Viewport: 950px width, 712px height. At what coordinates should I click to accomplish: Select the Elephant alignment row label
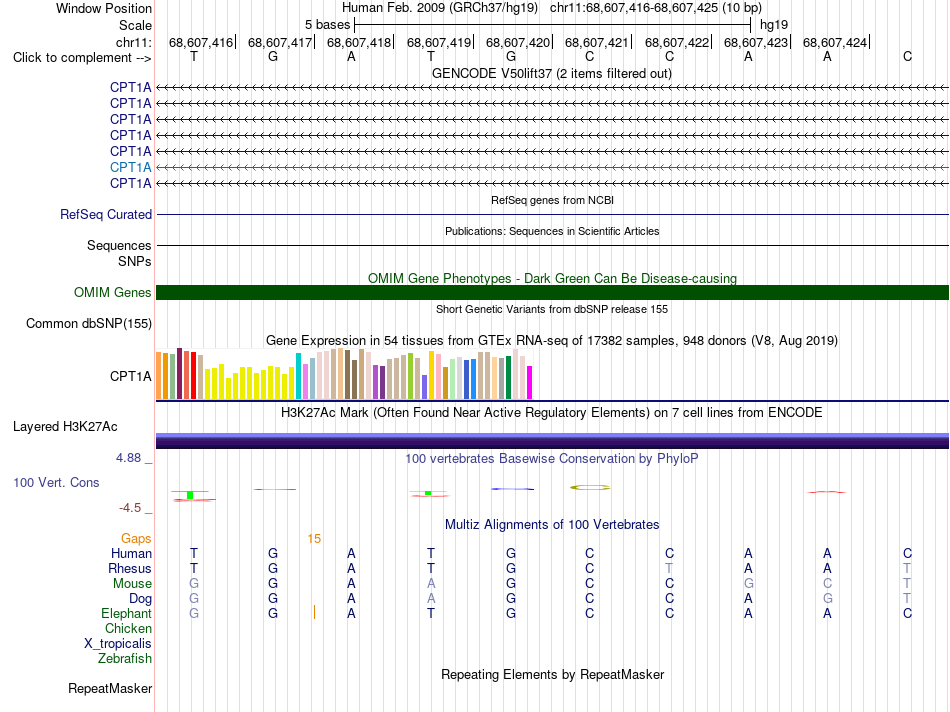coord(127,613)
